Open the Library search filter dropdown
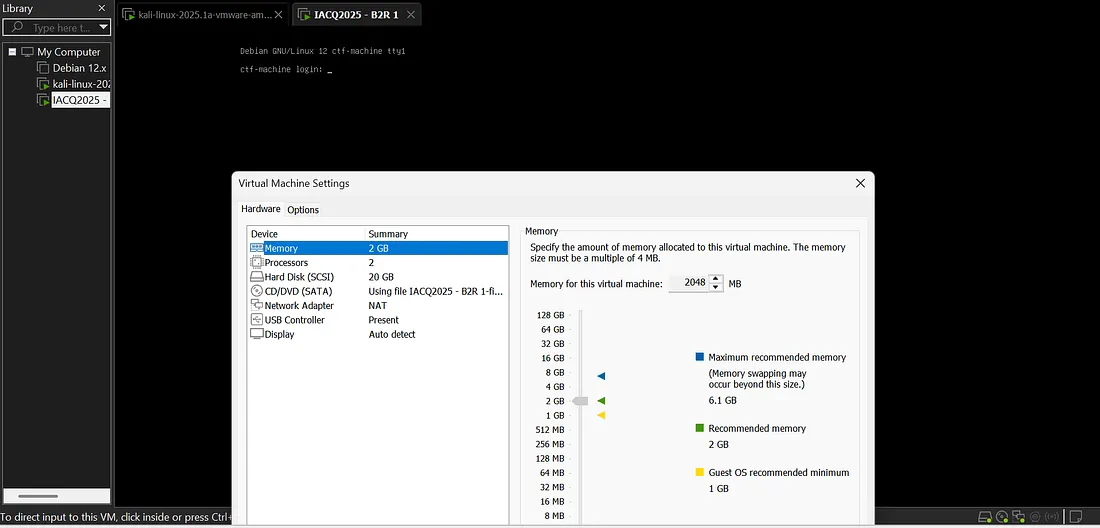This screenshot has width=1100, height=528. click(103, 28)
